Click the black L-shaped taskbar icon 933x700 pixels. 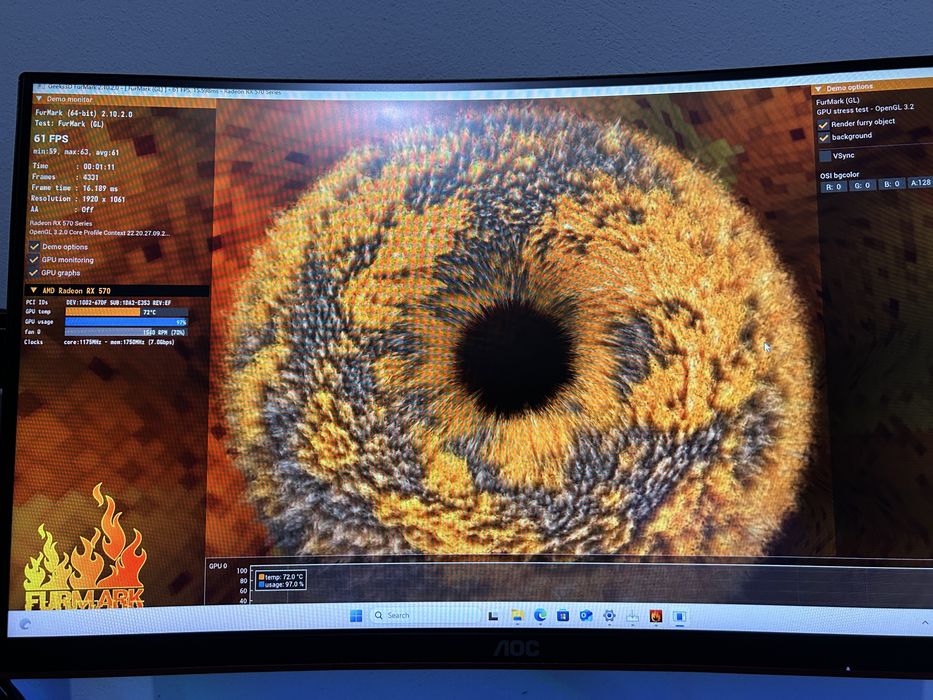click(493, 616)
